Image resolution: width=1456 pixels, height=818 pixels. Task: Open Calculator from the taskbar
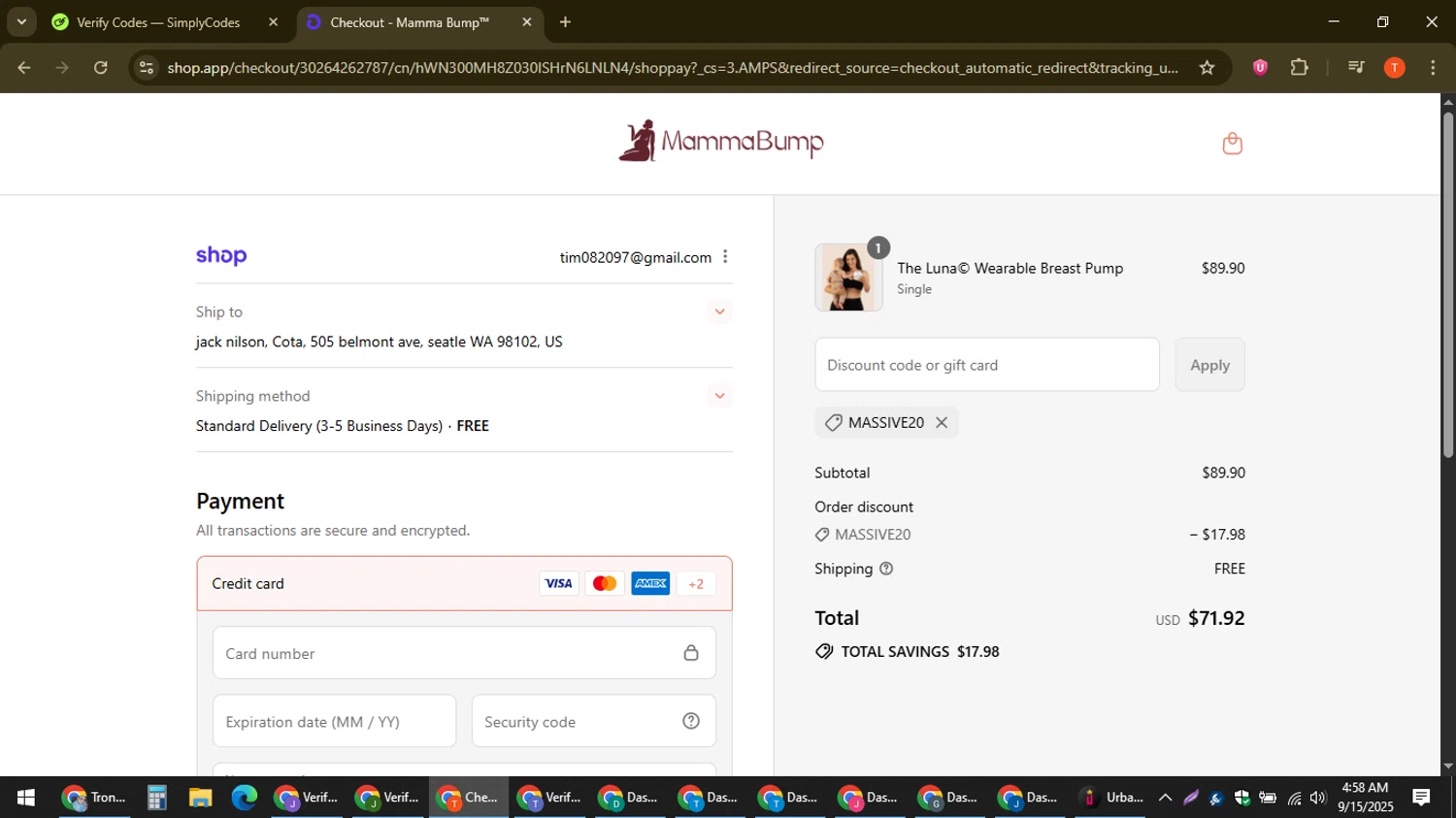pyautogui.click(x=156, y=798)
